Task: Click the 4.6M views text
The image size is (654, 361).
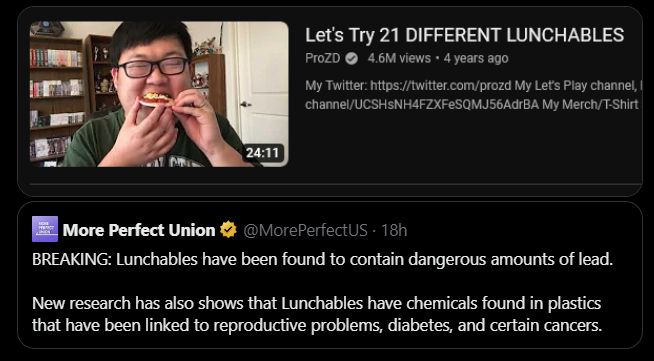Action: [399, 58]
